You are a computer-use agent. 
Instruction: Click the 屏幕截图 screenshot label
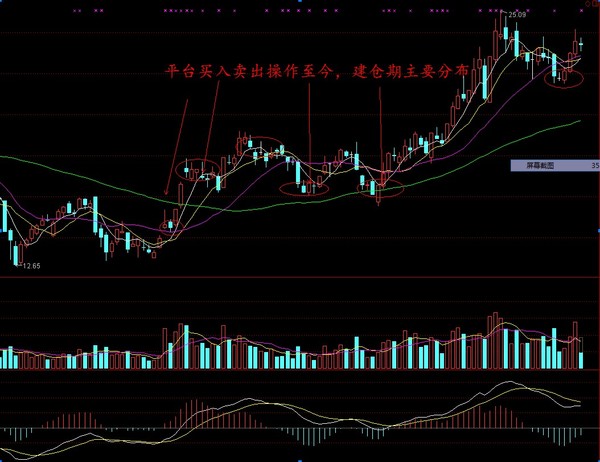coord(540,166)
